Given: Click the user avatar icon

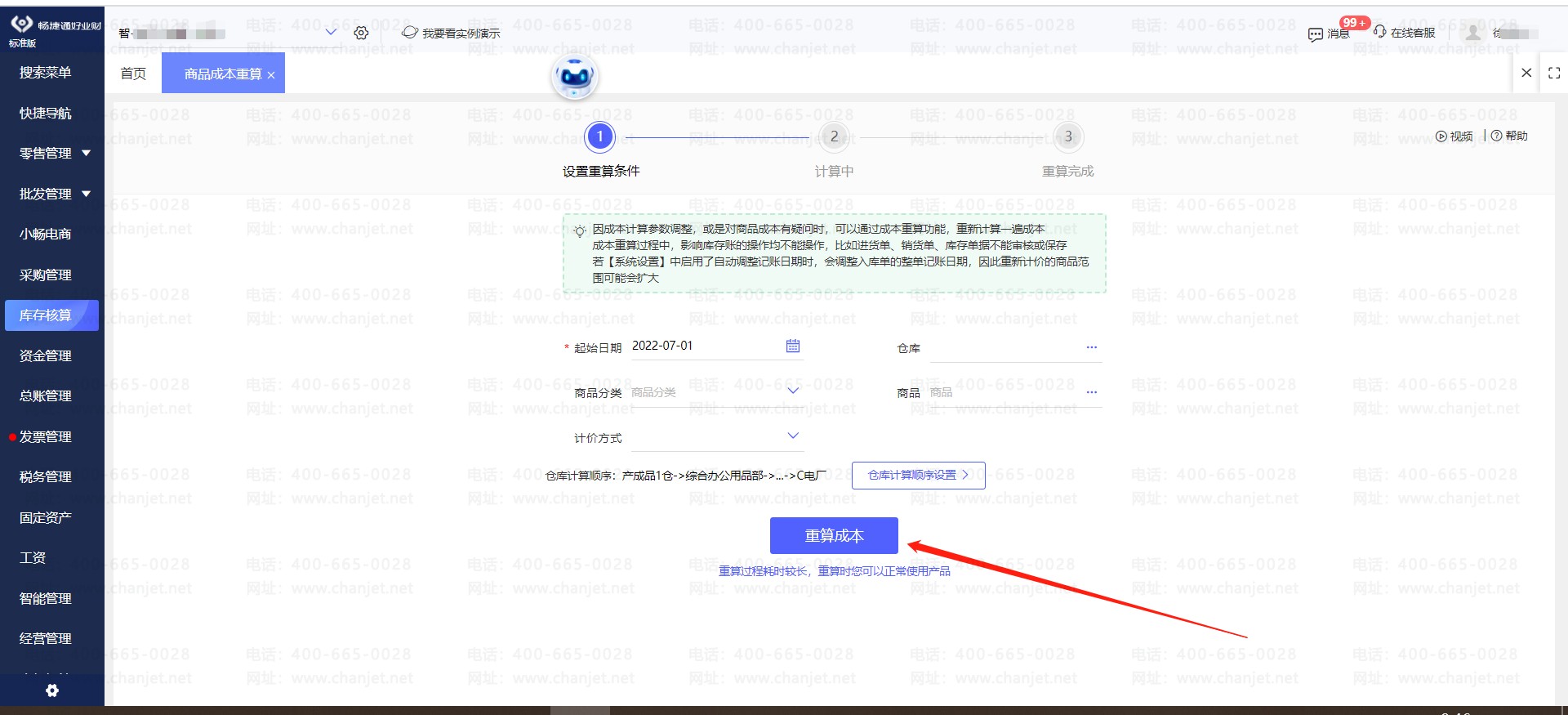Looking at the screenshot, I should point(1473,33).
